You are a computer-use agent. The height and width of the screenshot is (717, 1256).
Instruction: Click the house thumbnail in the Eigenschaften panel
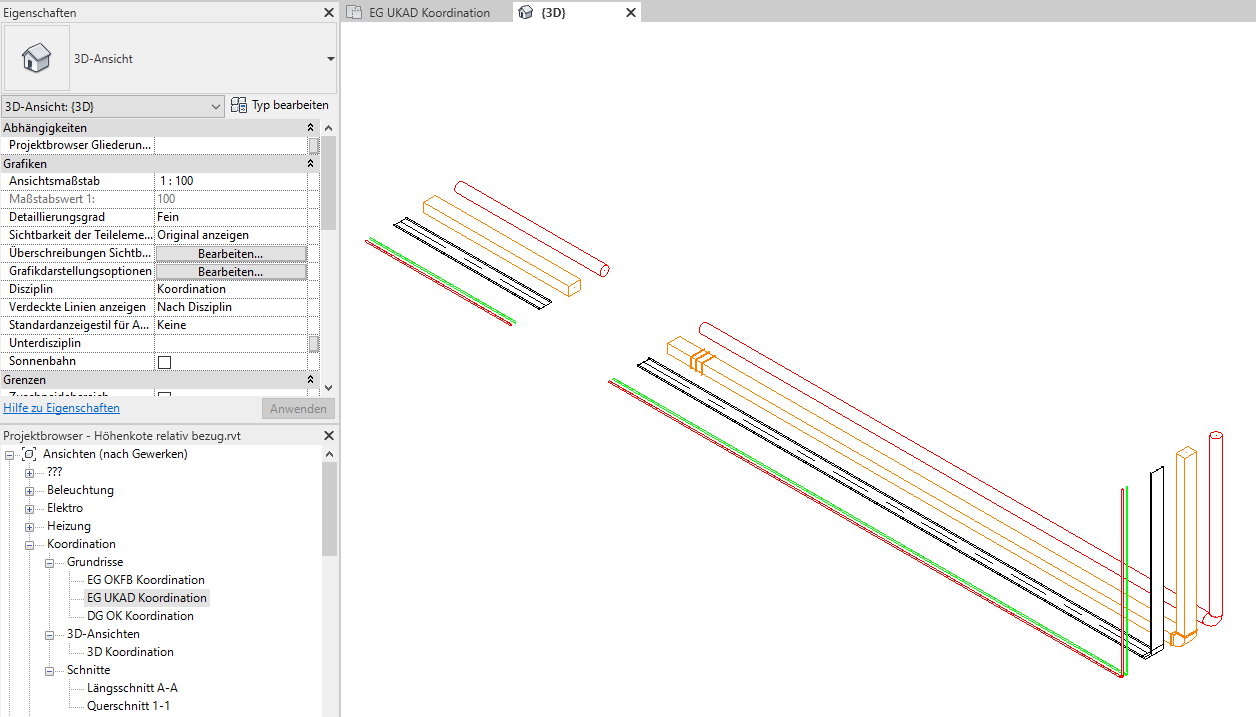[36, 57]
